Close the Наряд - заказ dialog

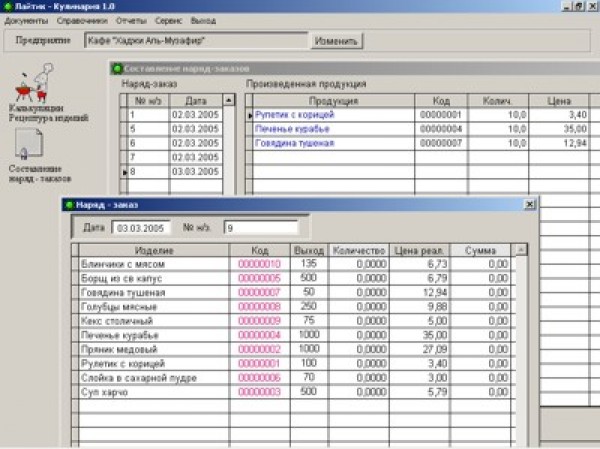click(530, 205)
